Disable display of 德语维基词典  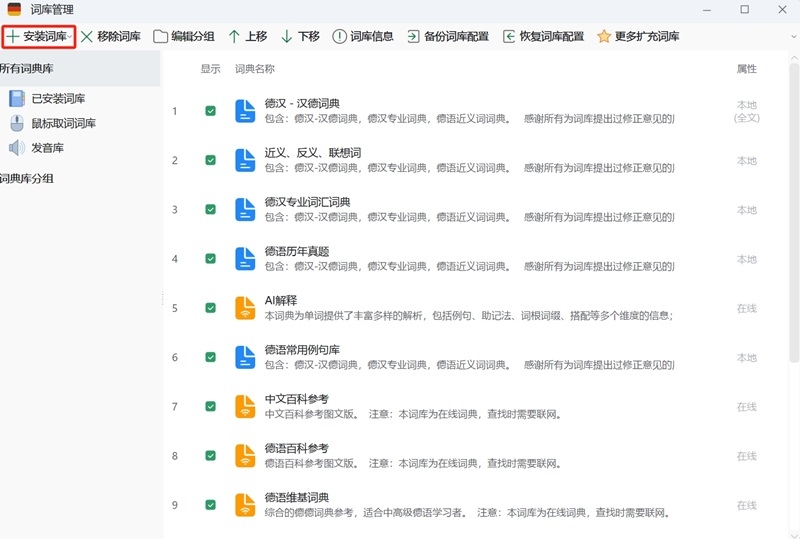pos(210,505)
